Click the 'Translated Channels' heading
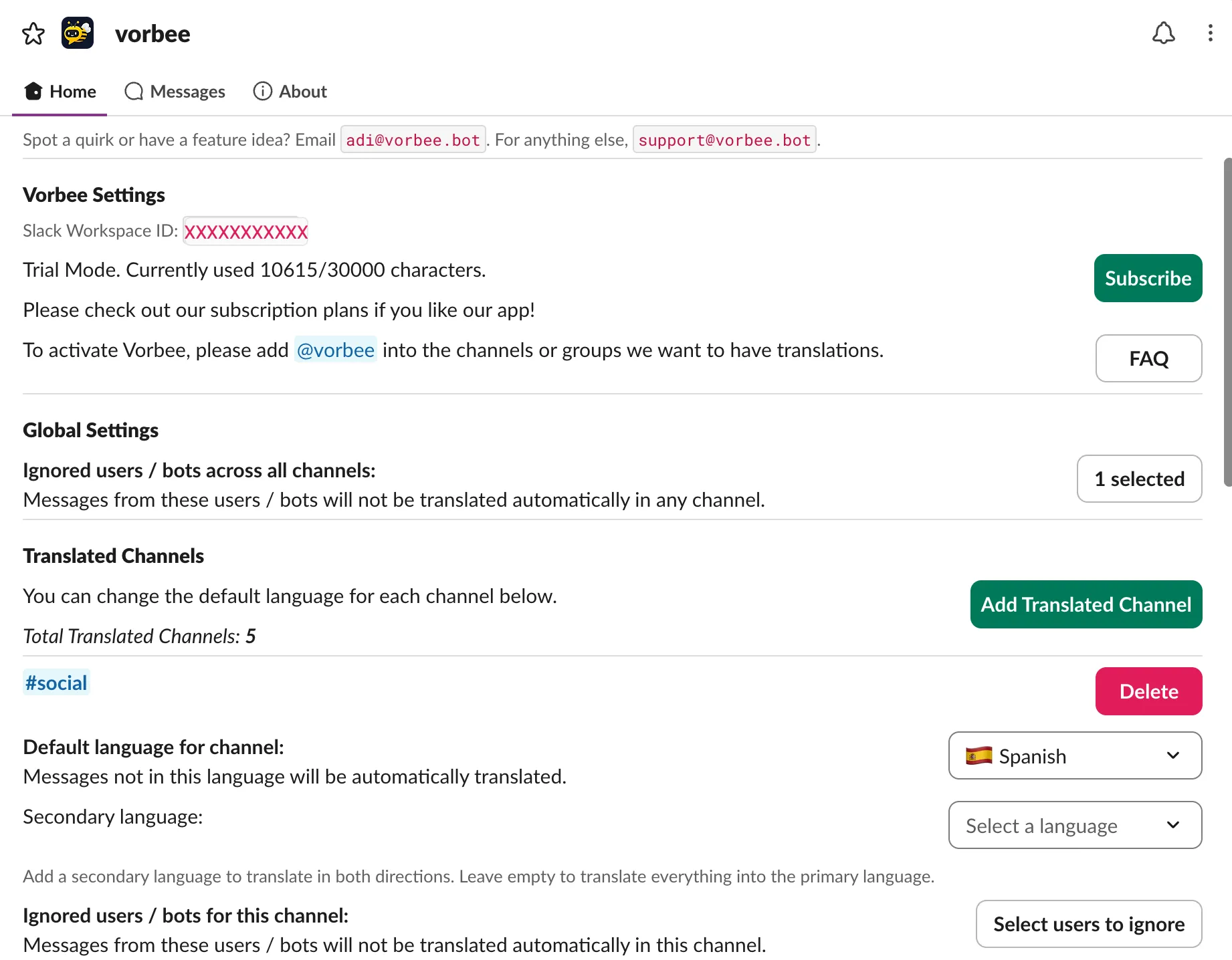The image size is (1232, 960). click(113, 556)
